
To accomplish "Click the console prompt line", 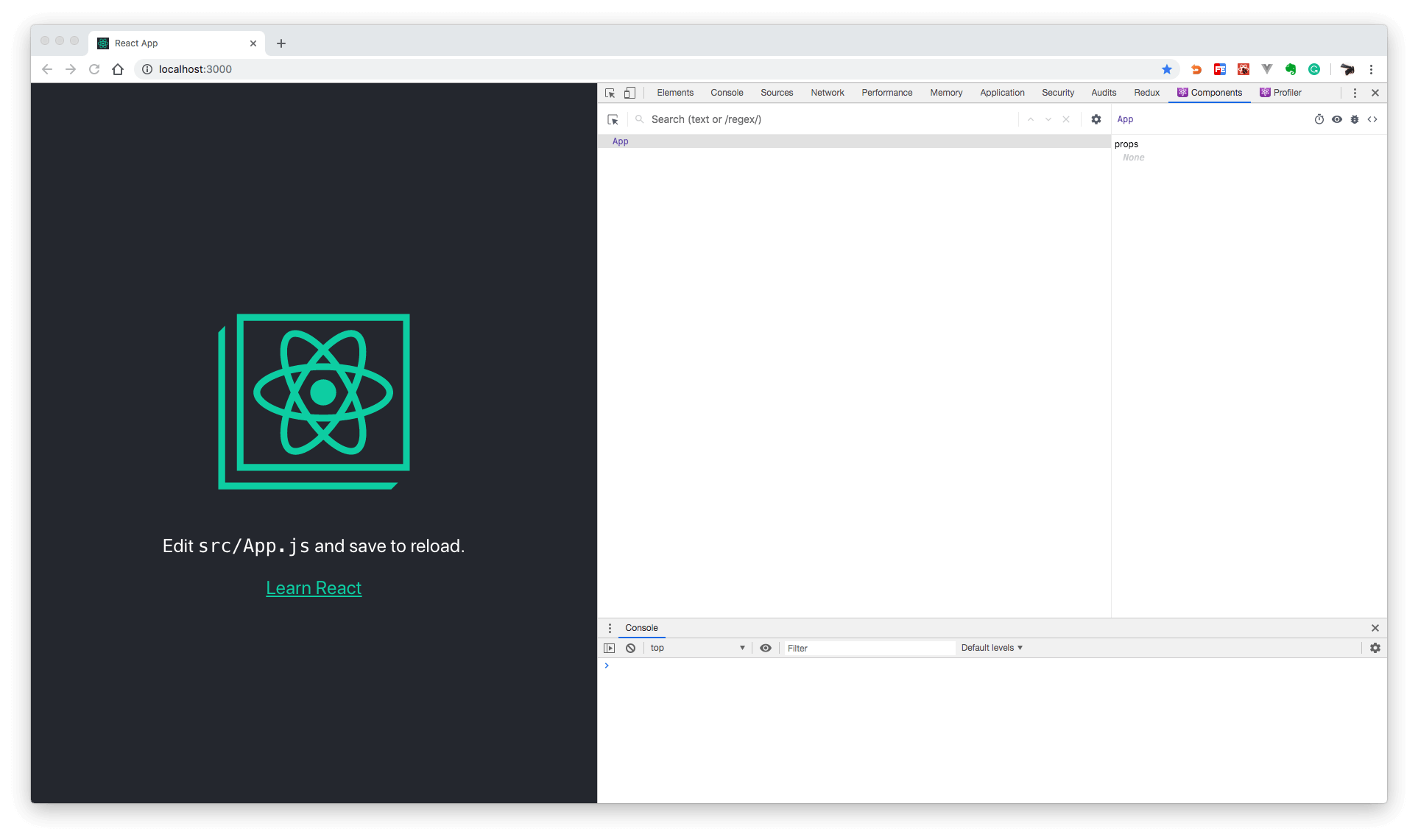I will 992,666.
